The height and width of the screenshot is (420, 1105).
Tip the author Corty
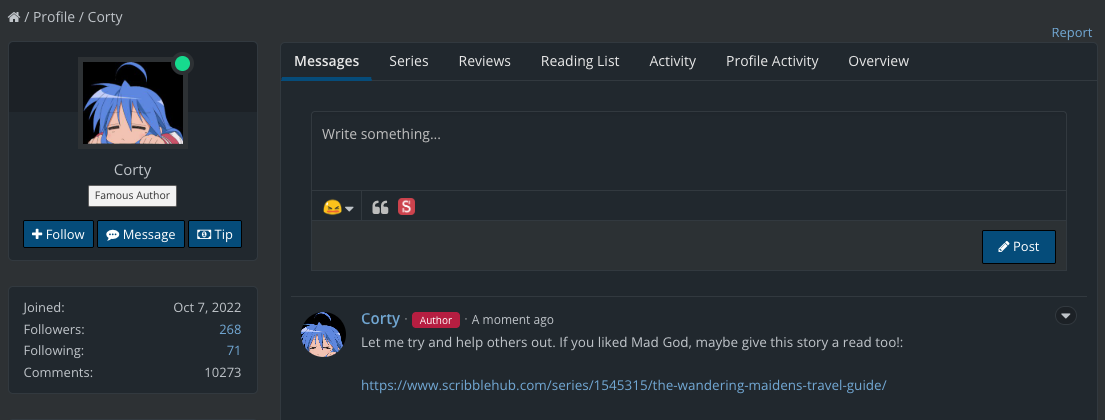215,234
